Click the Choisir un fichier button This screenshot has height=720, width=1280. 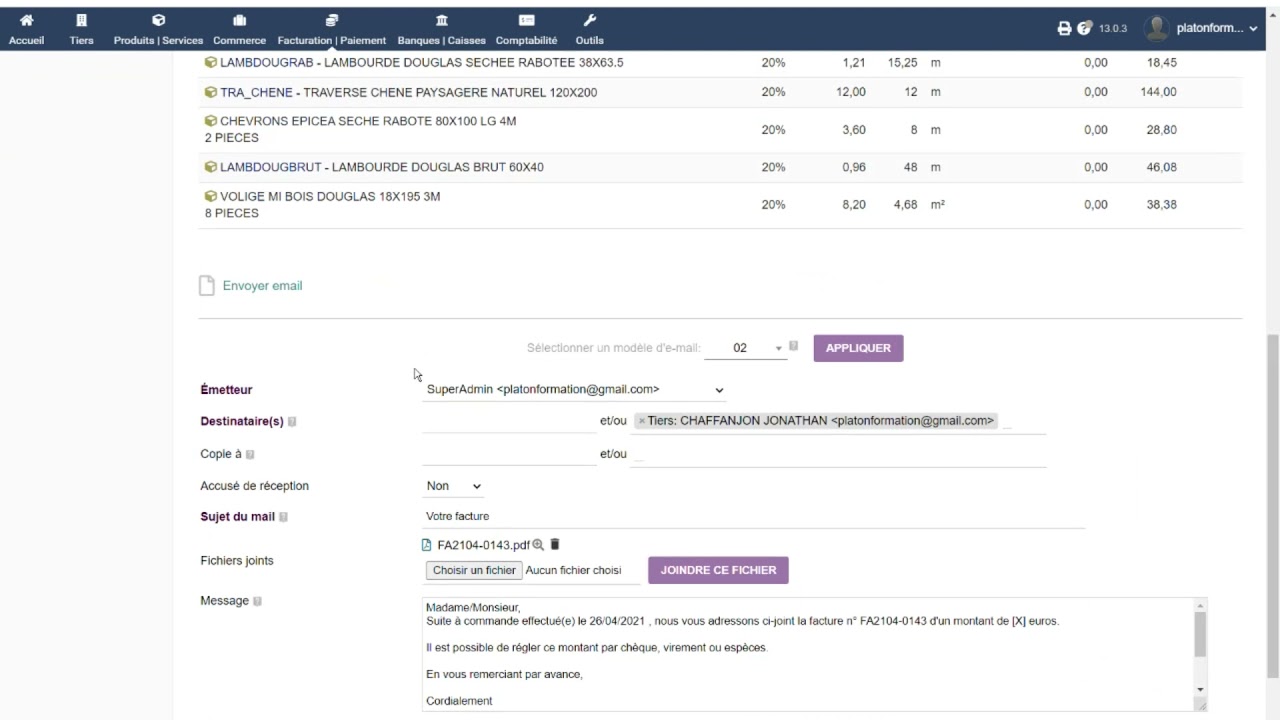coord(474,570)
